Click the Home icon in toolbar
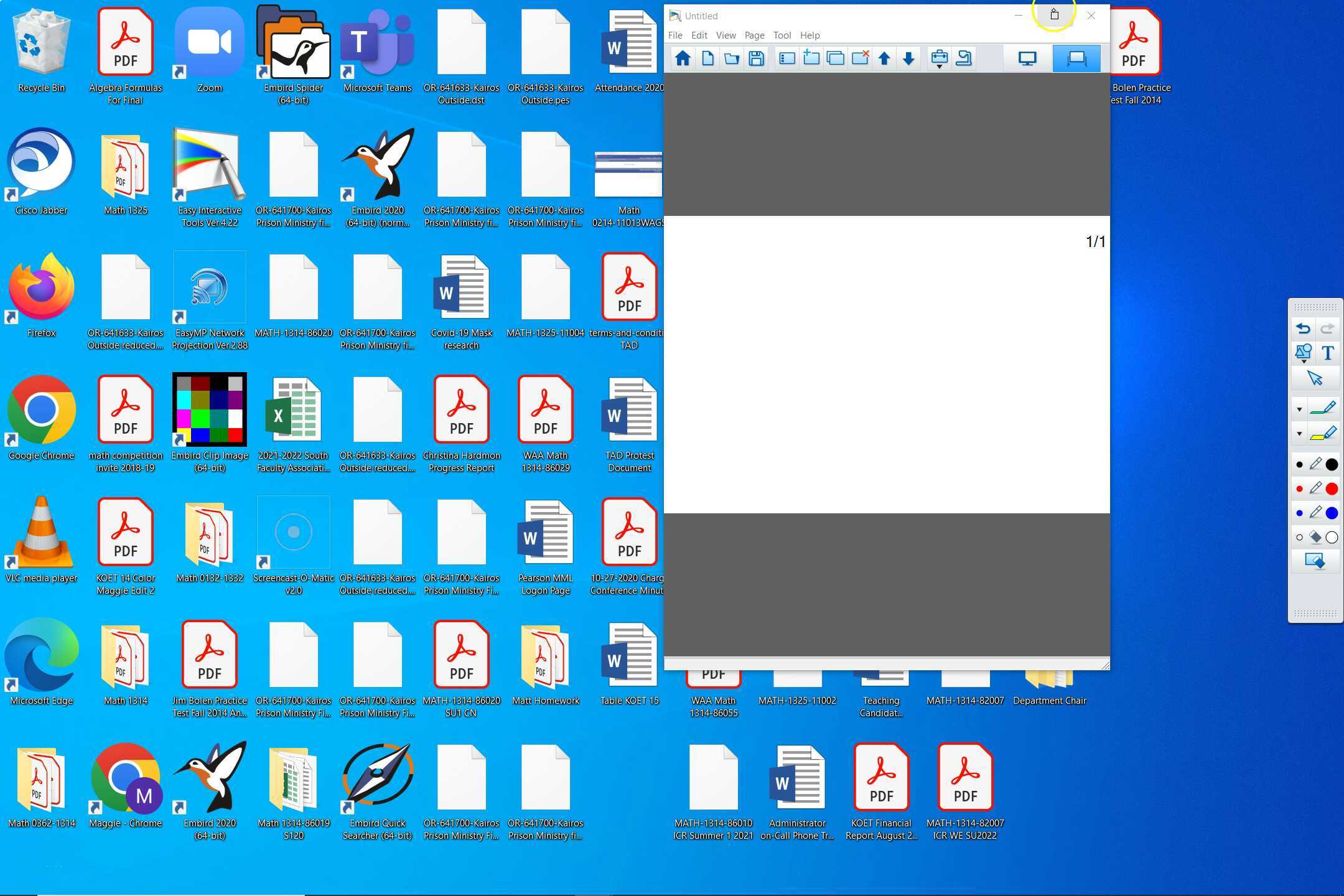This screenshot has width=1344, height=896. 683,58
